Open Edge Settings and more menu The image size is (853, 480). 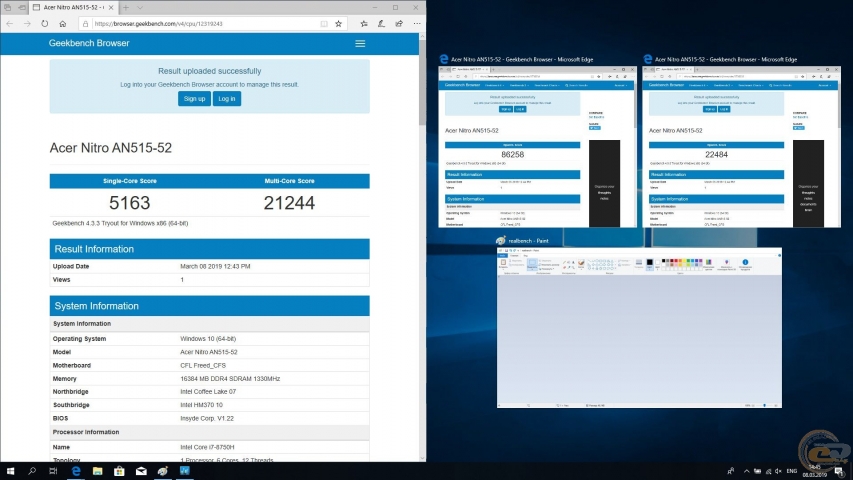417,23
